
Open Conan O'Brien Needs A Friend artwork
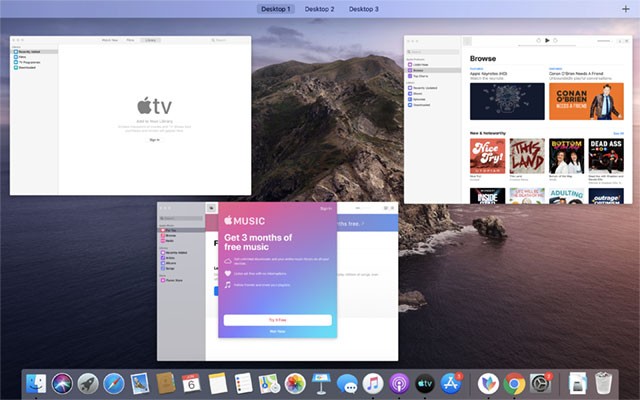pyautogui.click(x=586, y=101)
